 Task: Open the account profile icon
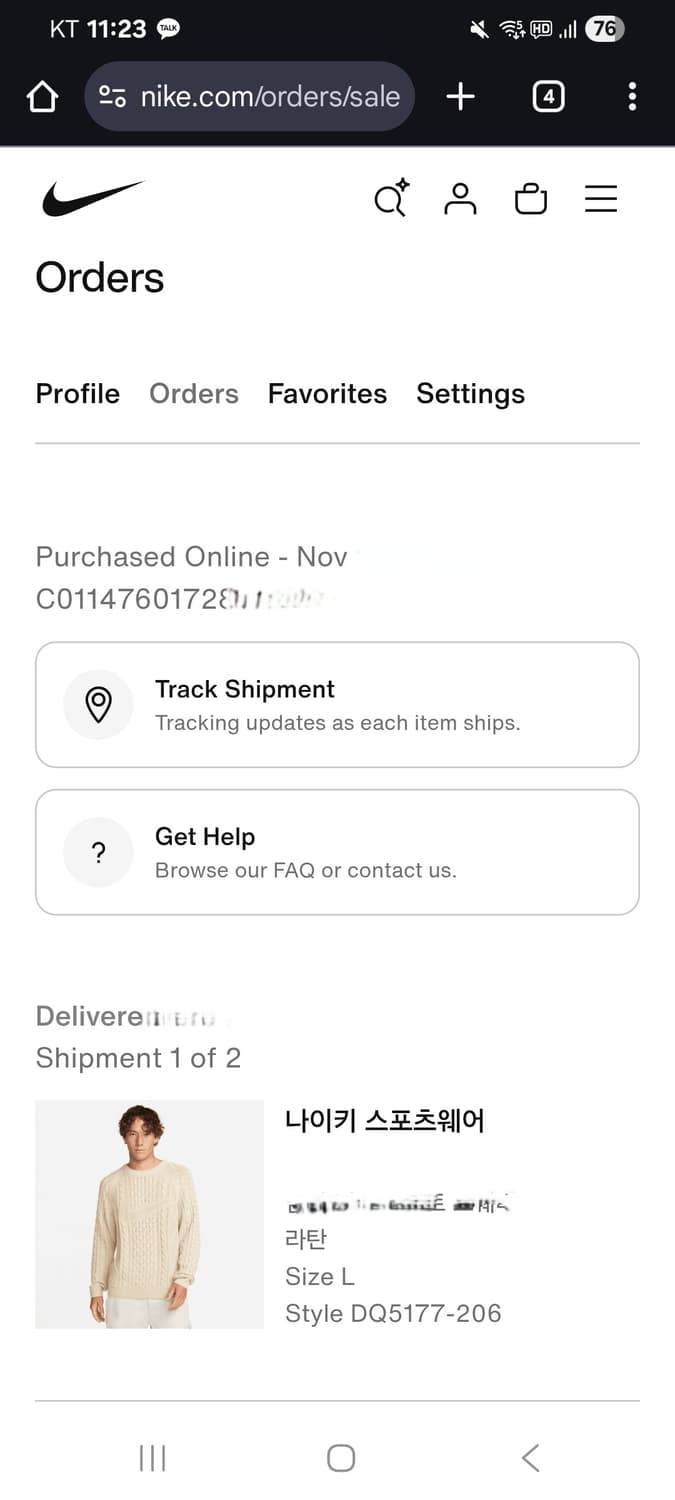click(x=460, y=199)
